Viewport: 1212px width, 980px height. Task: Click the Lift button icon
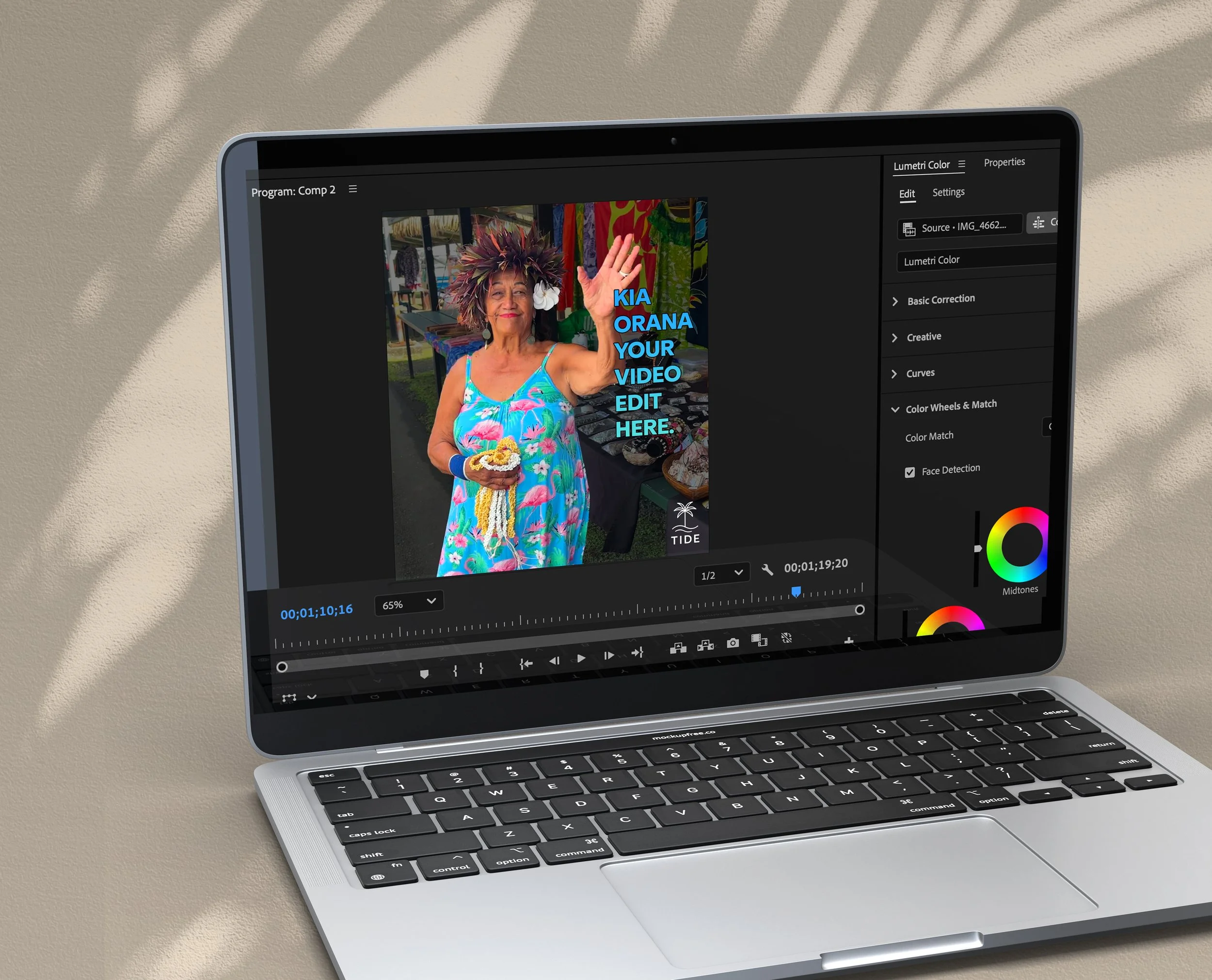[678, 647]
